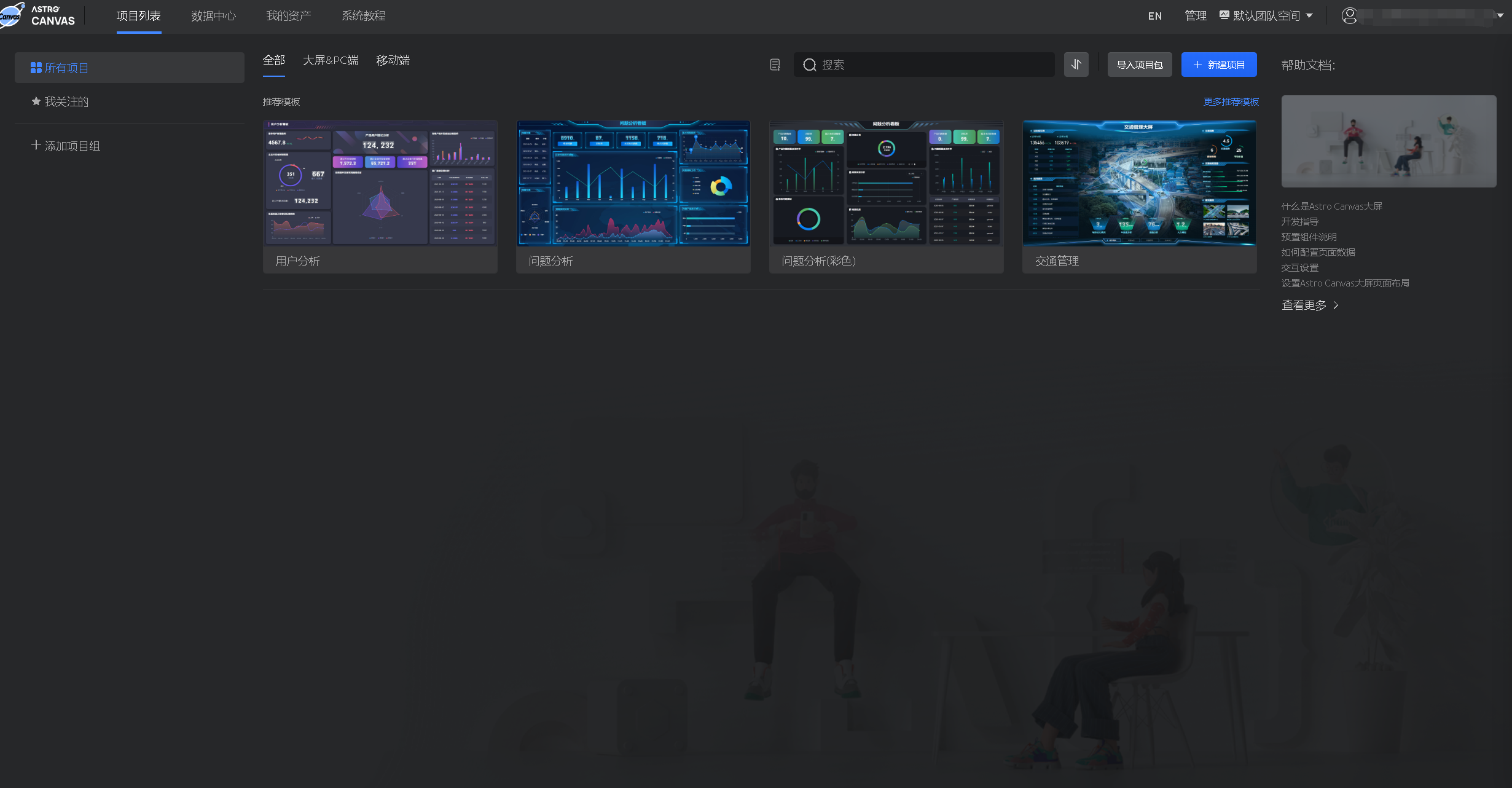Open the 更多推荐模板 link
The height and width of the screenshot is (788, 1512).
point(1231,101)
